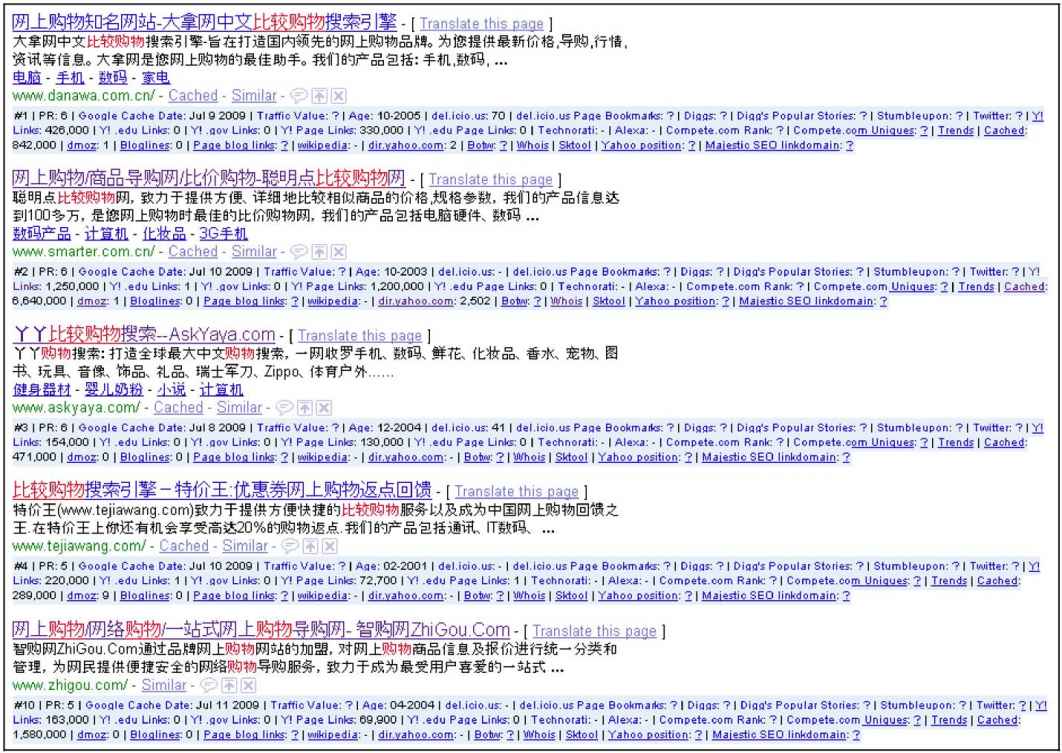Screen dimensions: 1062x753
Task: Remove the smarter.com.cn result using the X icon
Action: (x=339, y=251)
